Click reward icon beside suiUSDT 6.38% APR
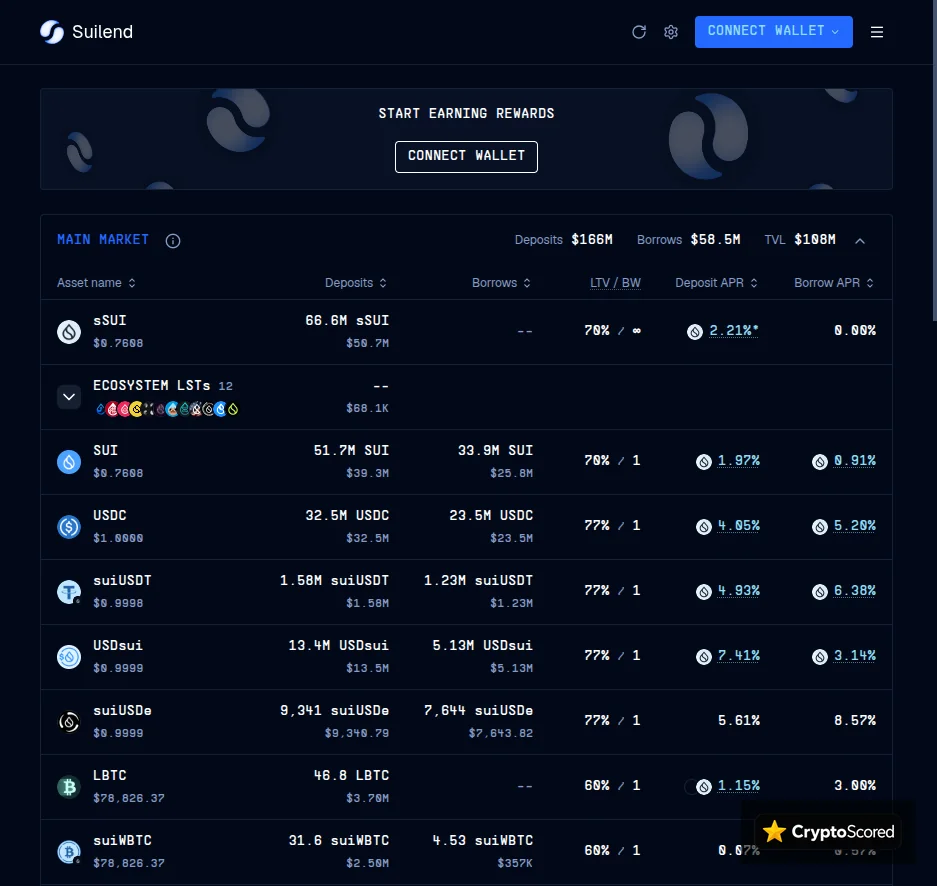The height and width of the screenshot is (886, 937). point(820,591)
